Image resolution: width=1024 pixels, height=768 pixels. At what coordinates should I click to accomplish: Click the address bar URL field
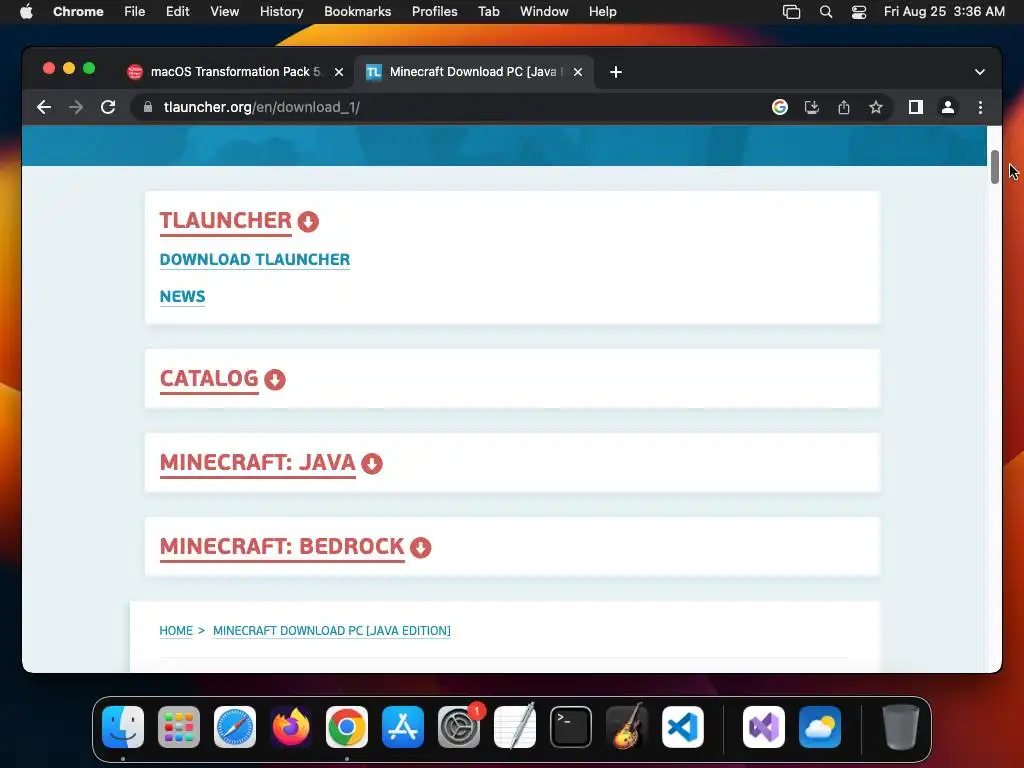click(x=457, y=107)
